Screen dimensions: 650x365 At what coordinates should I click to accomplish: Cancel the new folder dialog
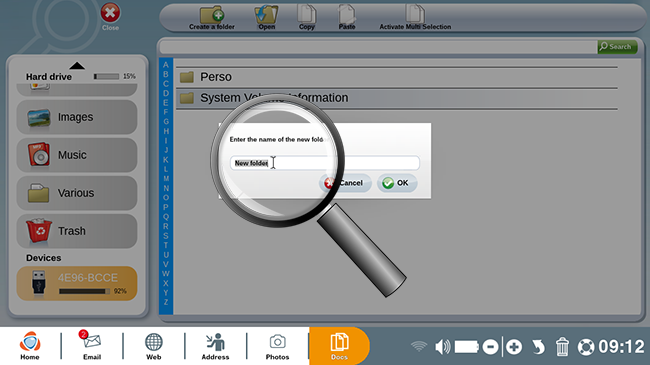pyautogui.click(x=345, y=183)
